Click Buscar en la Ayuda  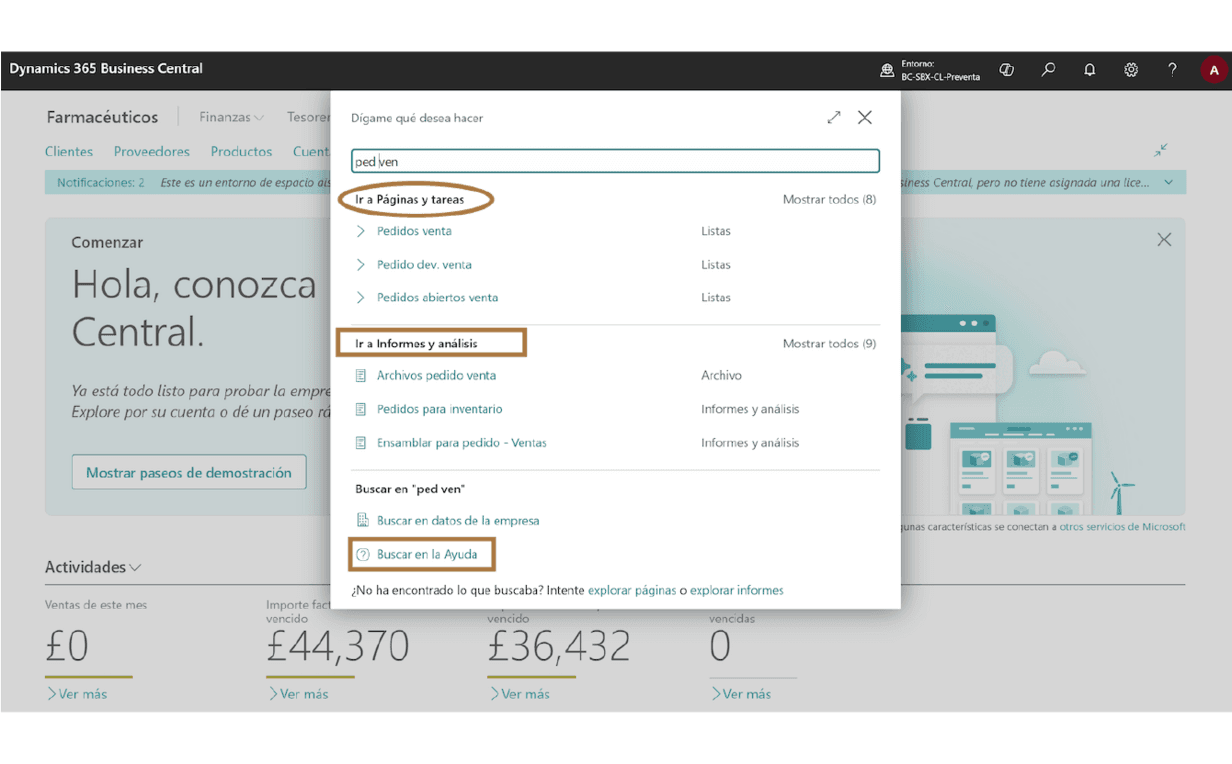tap(427, 554)
